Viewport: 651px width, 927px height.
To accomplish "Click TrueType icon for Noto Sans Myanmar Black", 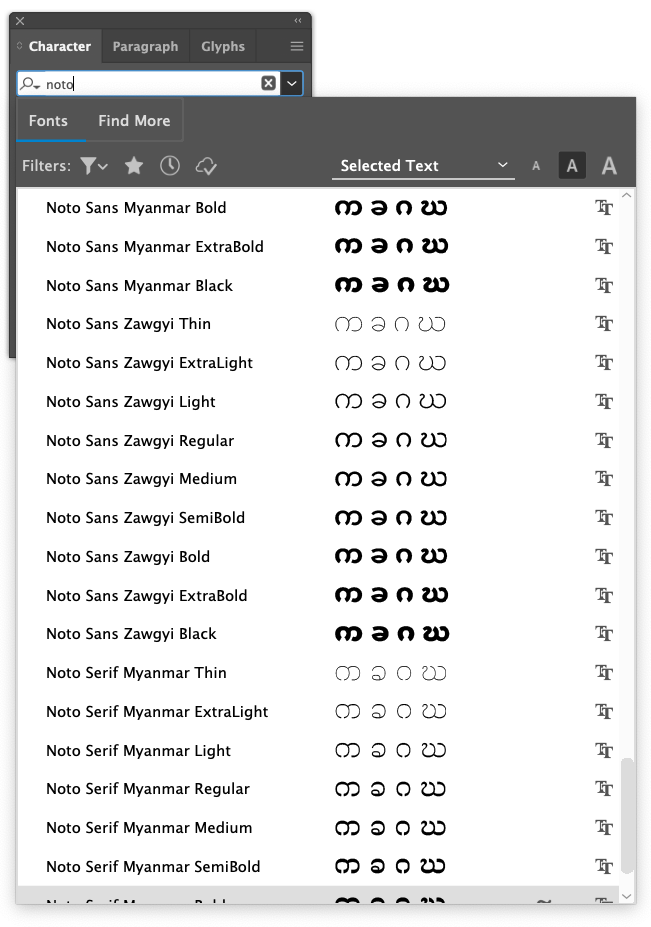I will [x=604, y=286].
